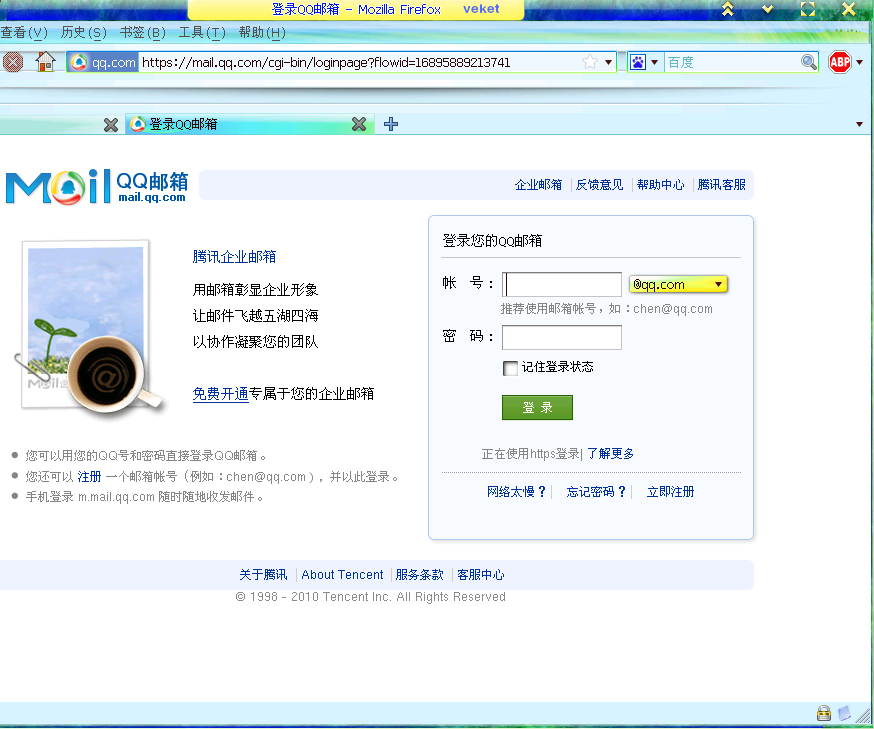
Task: Close the first blank tab
Action: (x=111, y=124)
